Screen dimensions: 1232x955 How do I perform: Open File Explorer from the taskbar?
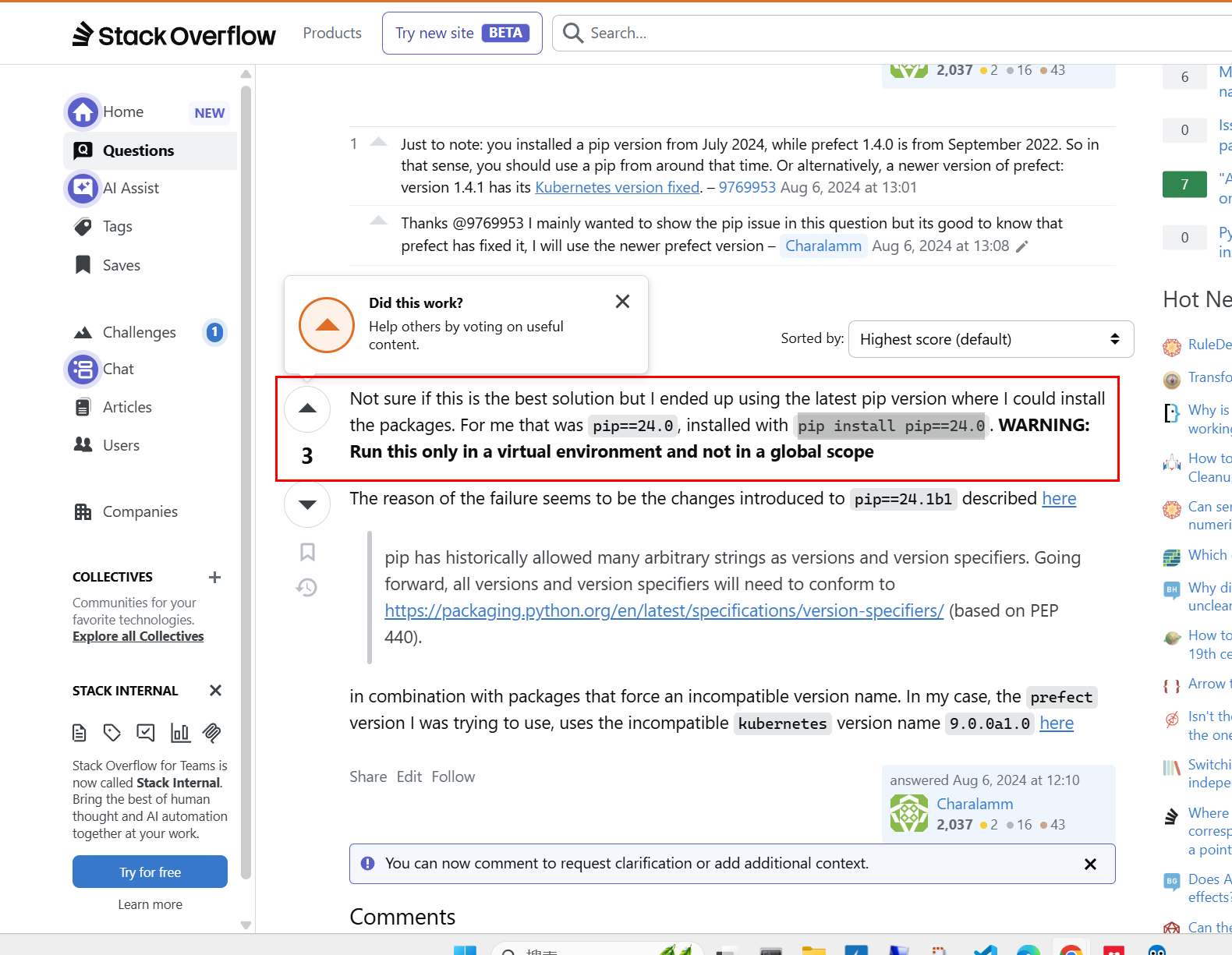[x=813, y=950]
